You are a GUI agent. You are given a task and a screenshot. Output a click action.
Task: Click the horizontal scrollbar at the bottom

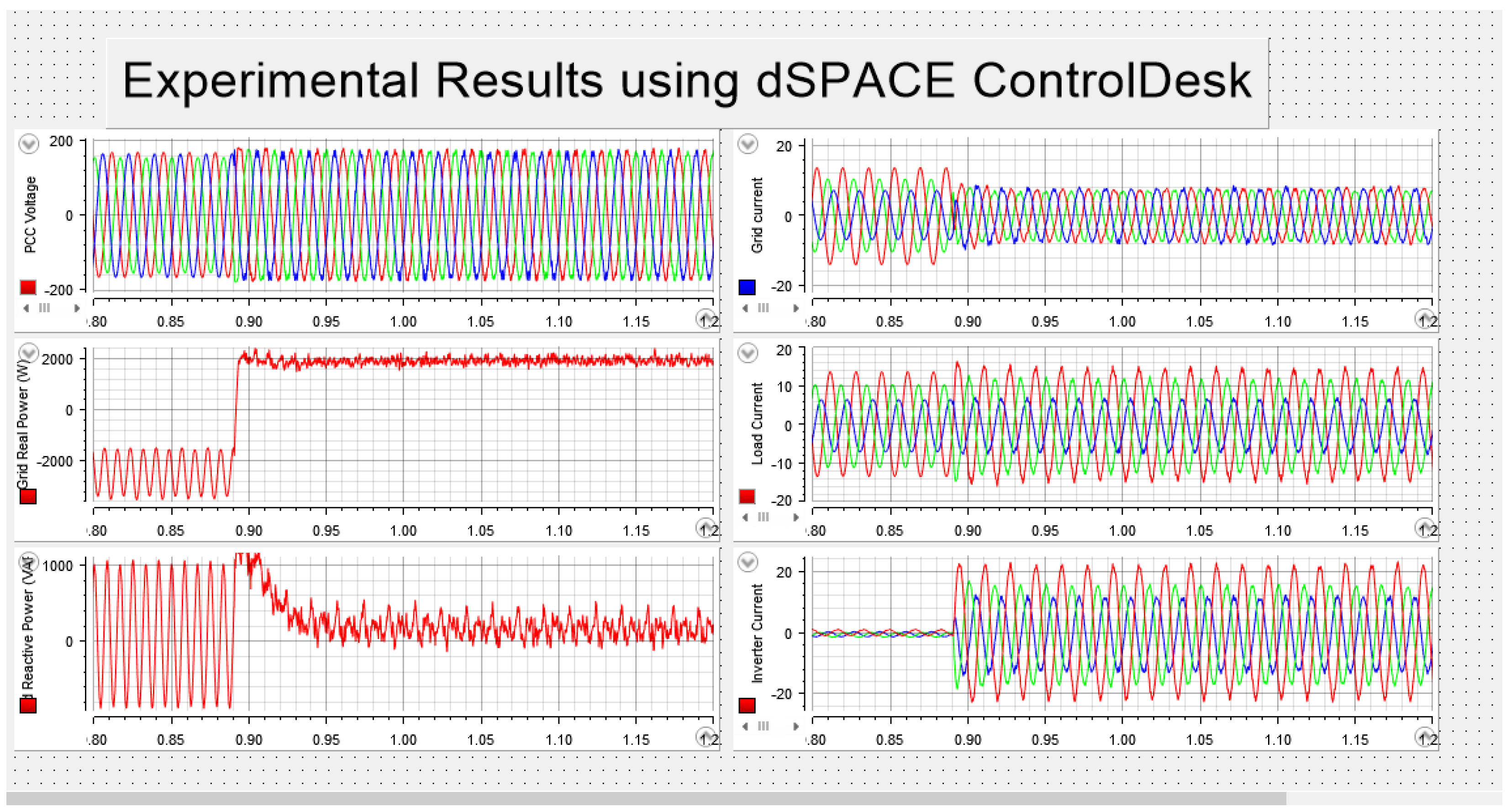click(645, 798)
